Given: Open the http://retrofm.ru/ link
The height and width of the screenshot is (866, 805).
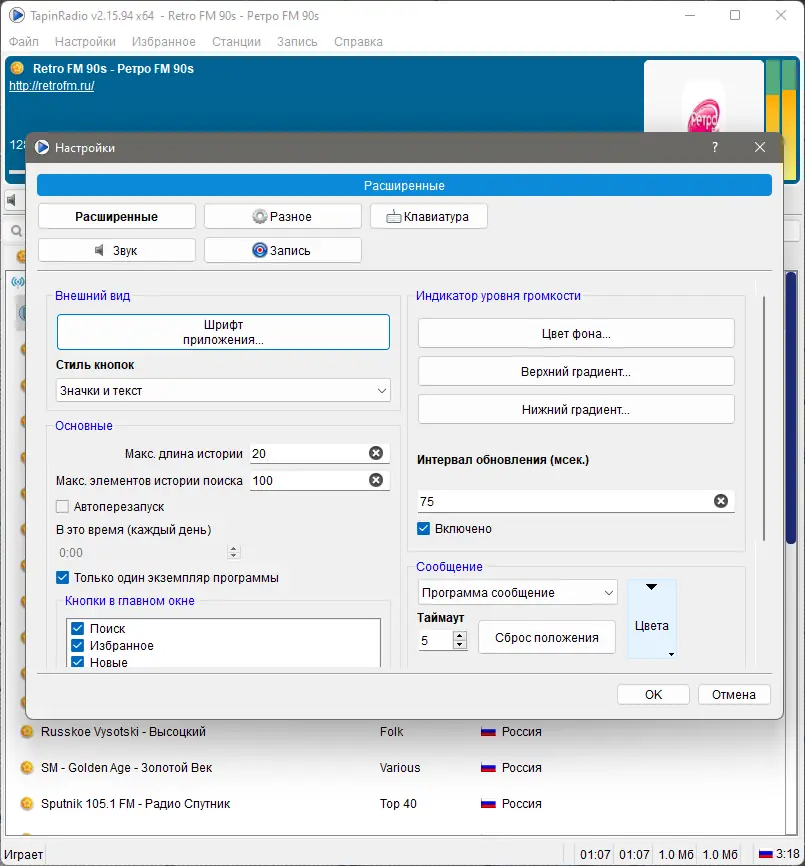Looking at the screenshot, I should click(x=51, y=86).
